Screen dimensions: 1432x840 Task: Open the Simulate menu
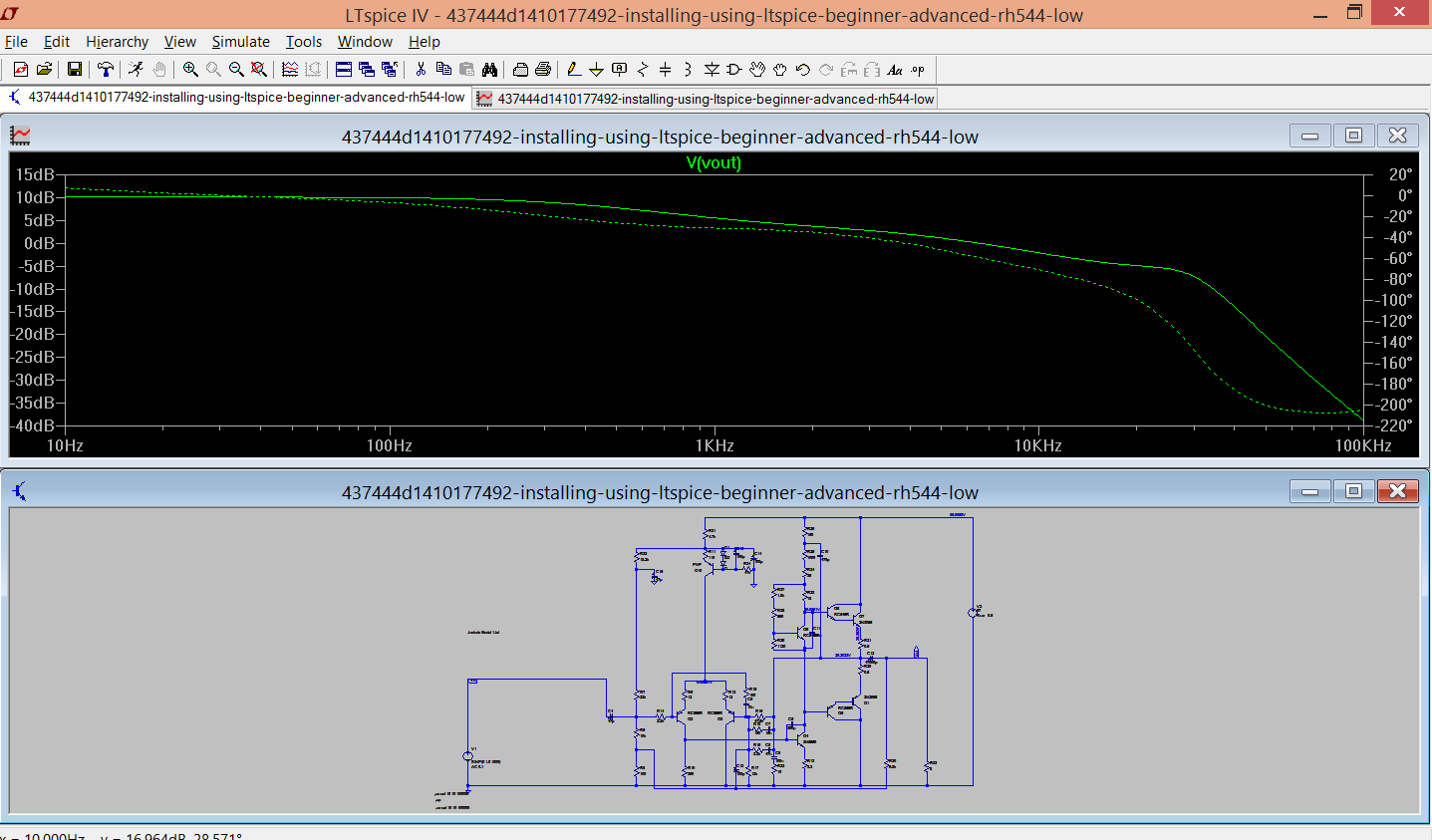coord(240,42)
